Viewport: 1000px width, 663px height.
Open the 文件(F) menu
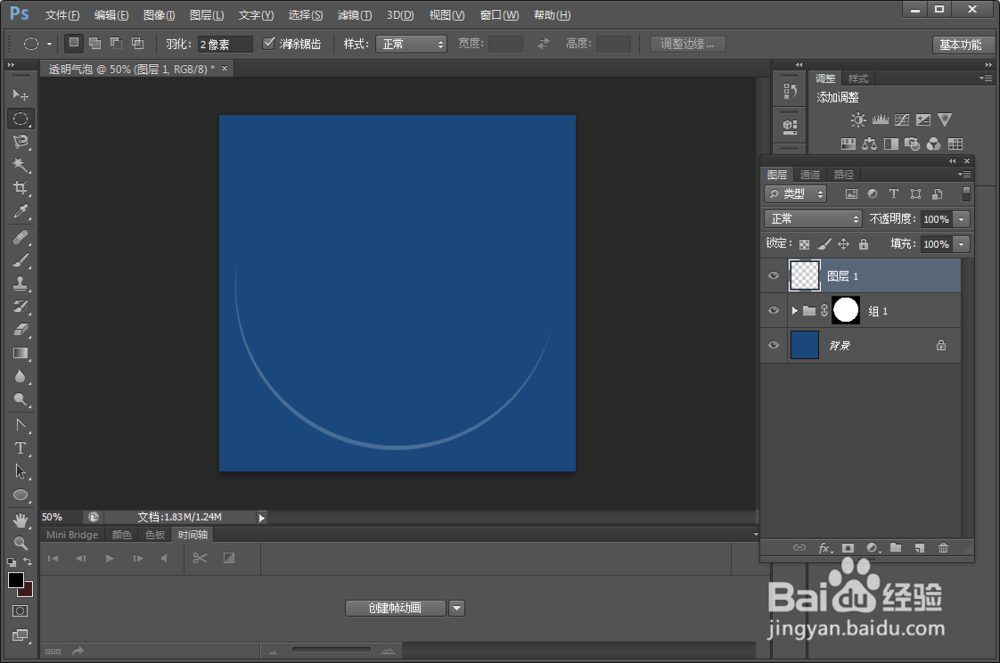62,15
